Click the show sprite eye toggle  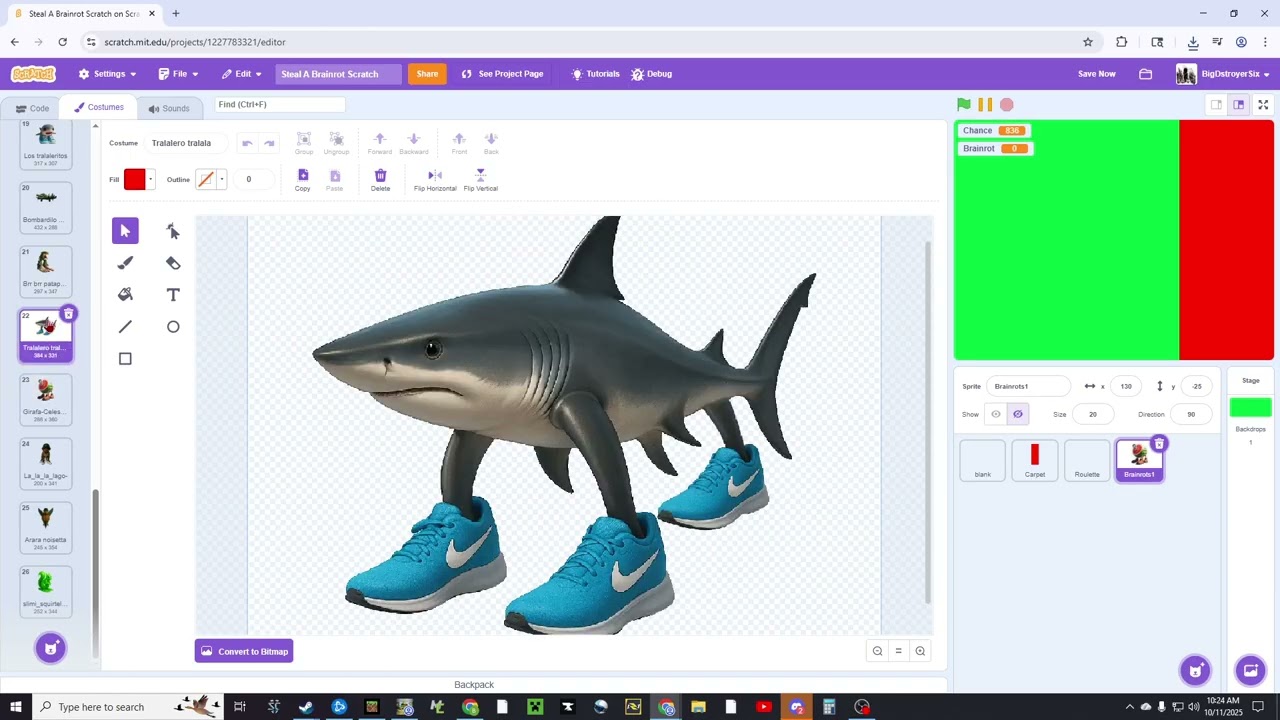click(x=996, y=414)
